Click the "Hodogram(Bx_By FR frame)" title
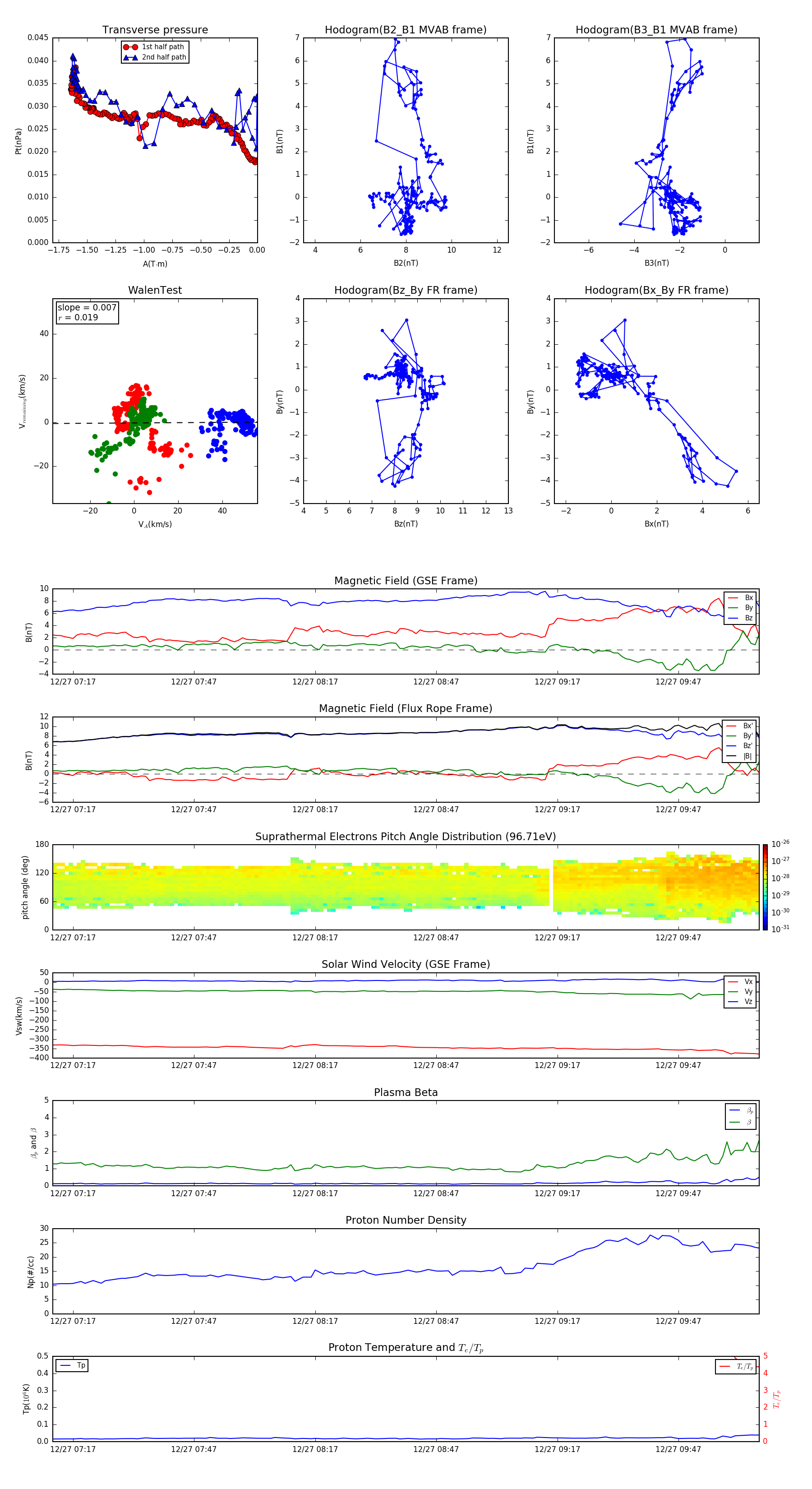The image size is (812, 1489). coord(656,290)
